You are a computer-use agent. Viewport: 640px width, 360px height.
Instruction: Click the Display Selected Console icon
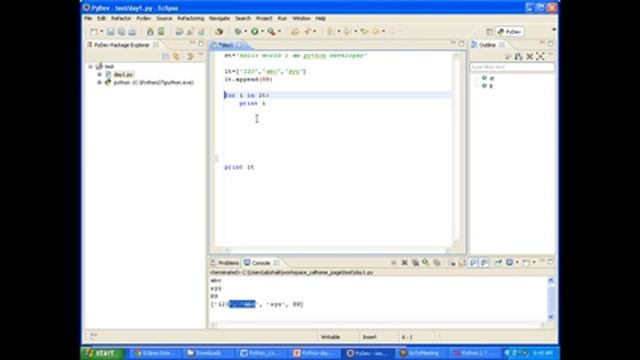pyautogui.click(x=509, y=263)
